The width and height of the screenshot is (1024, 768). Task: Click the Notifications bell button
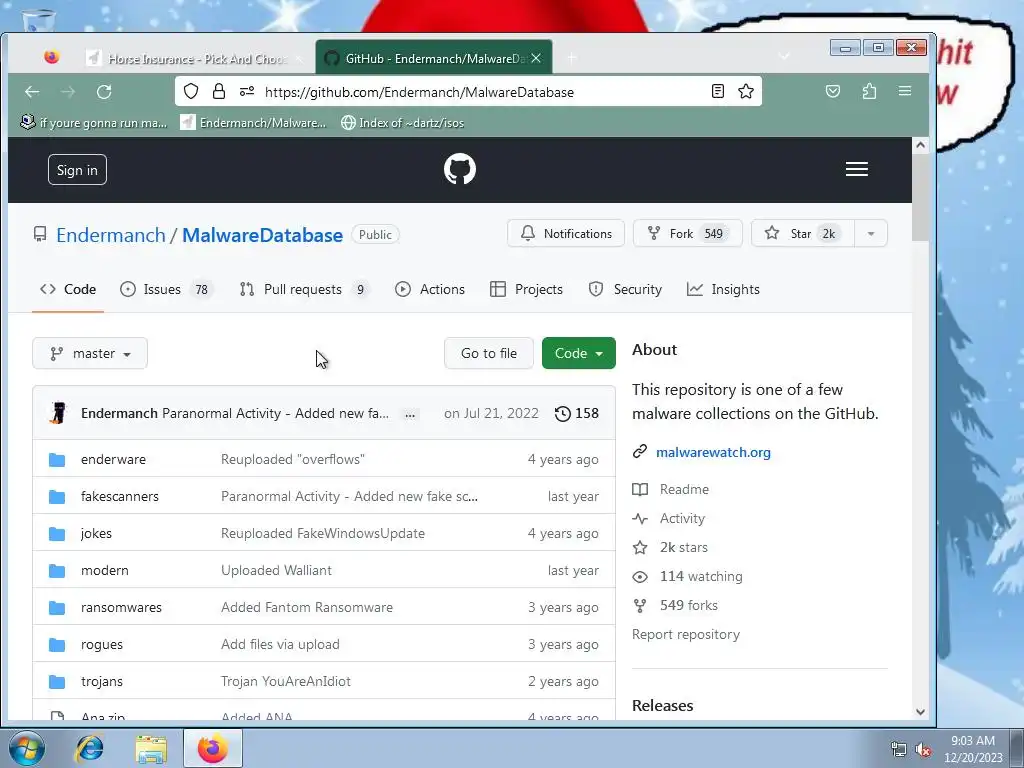pos(566,233)
